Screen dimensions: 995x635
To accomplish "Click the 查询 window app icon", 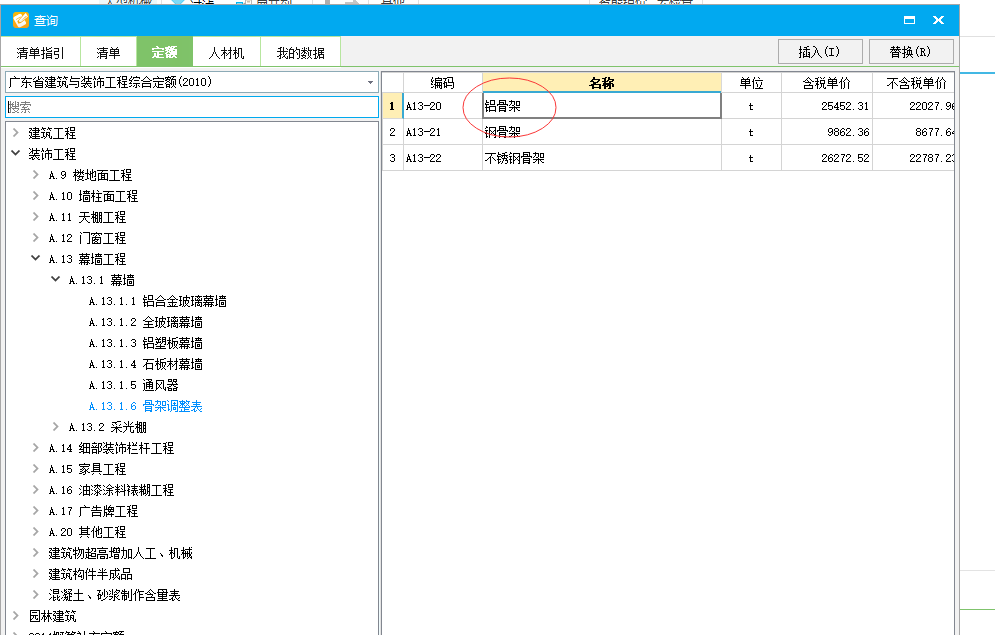I will pos(21,20).
